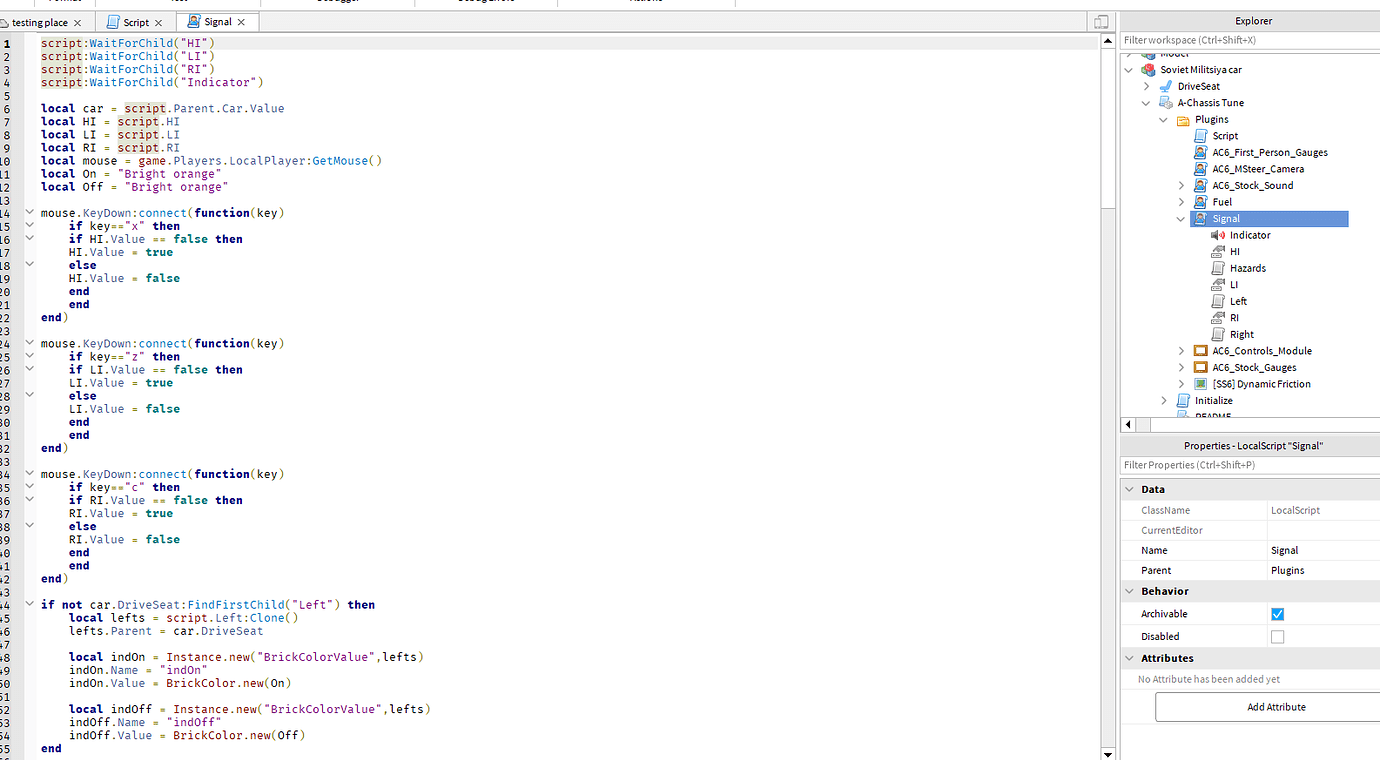Image resolution: width=1380 pixels, height=760 pixels.
Task: Expand the DriveSeat node
Action: pyautogui.click(x=1147, y=86)
